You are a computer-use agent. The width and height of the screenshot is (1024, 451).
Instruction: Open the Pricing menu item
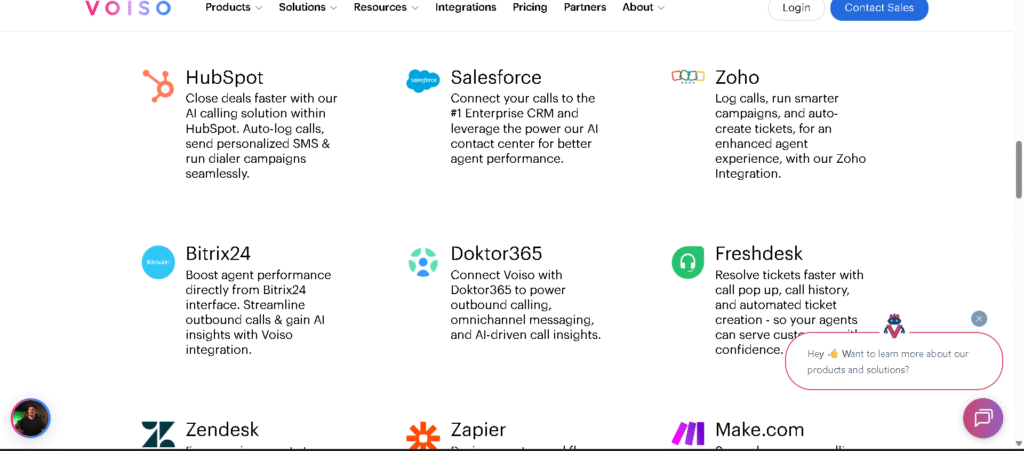(x=530, y=8)
